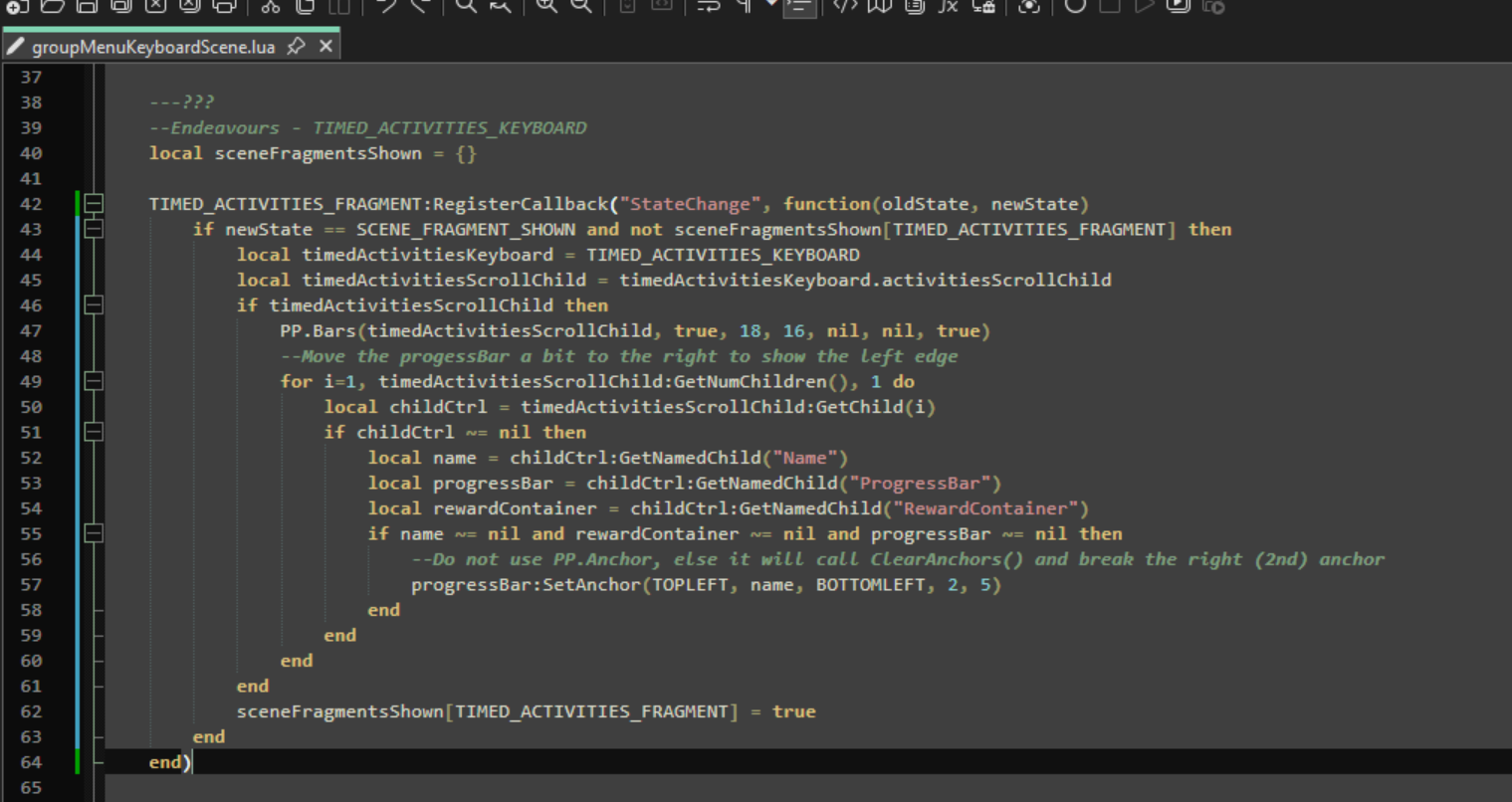Pin the groupMenuKeyboardScene.lua tab

click(x=296, y=46)
